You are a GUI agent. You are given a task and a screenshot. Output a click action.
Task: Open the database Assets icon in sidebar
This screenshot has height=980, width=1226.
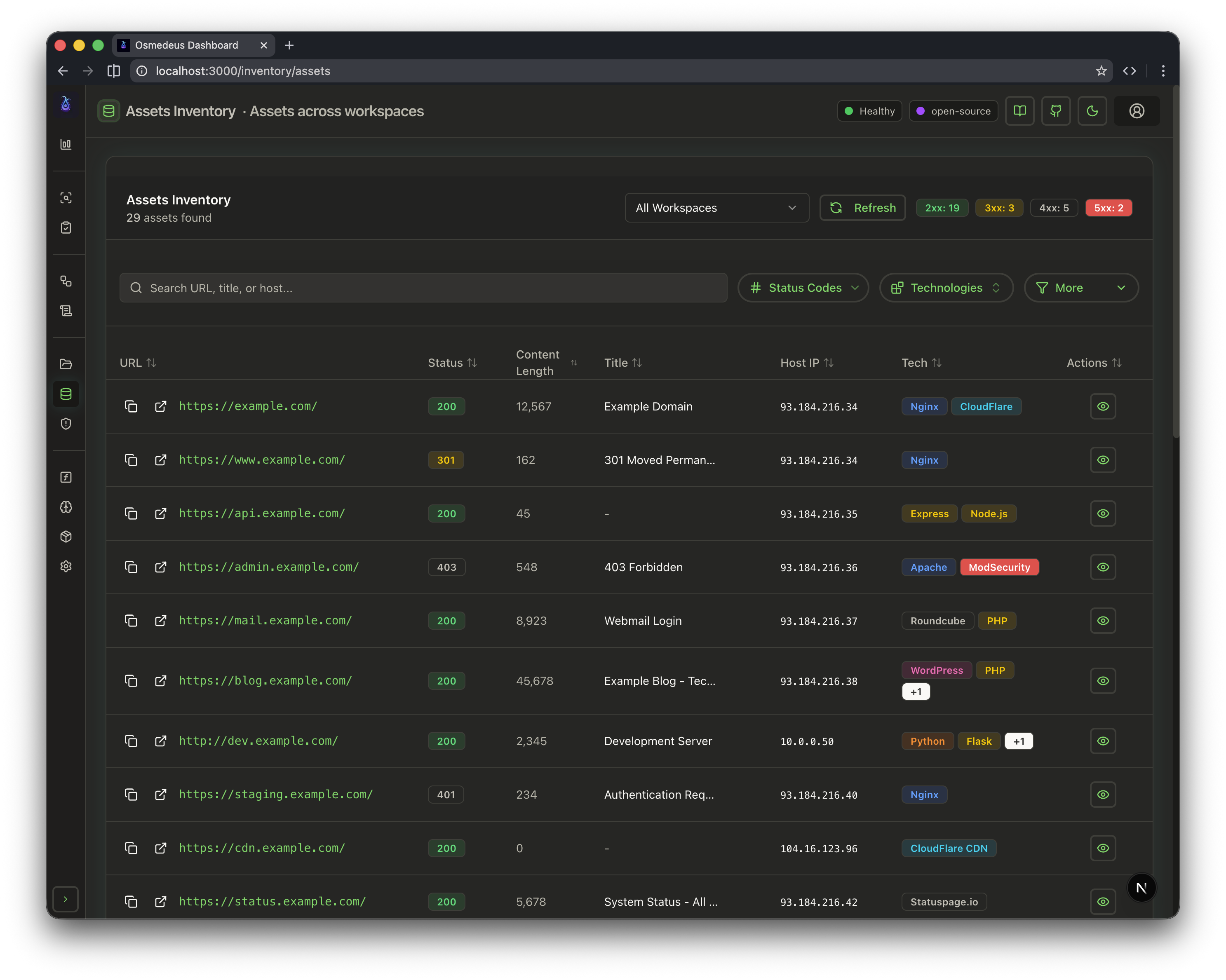point(66,394)
